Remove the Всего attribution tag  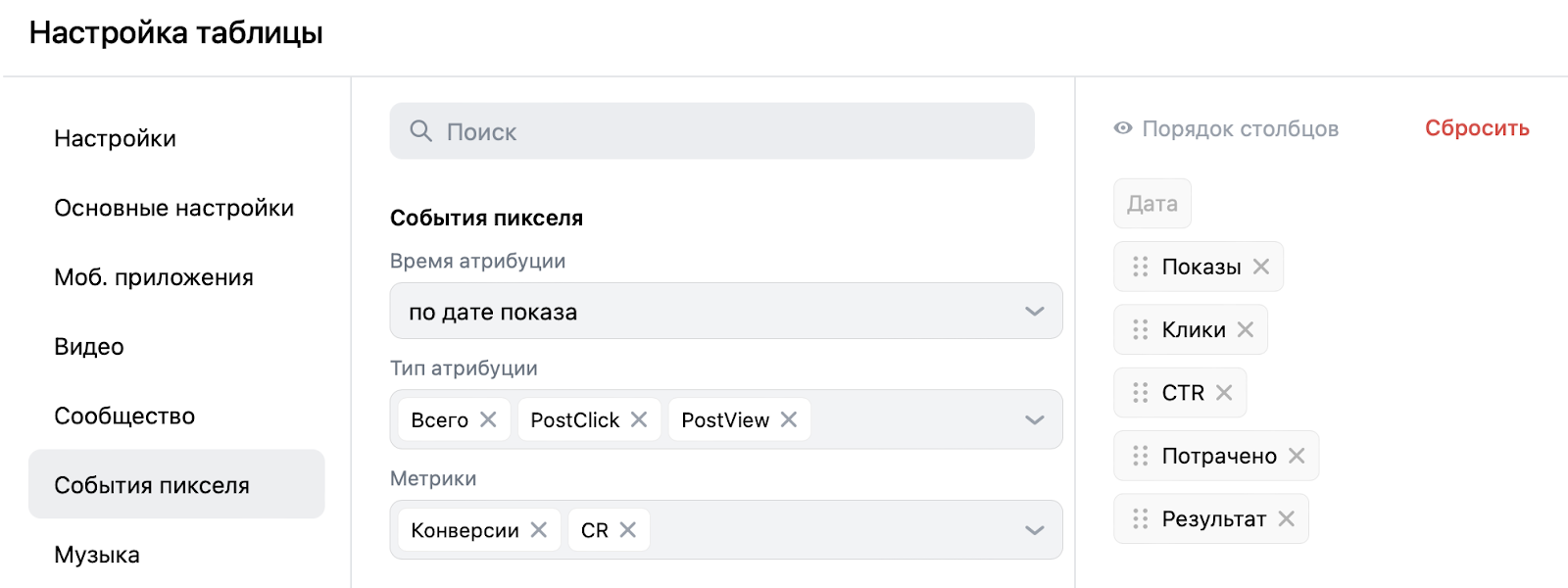pyautogui.click(x=488, y=419)
